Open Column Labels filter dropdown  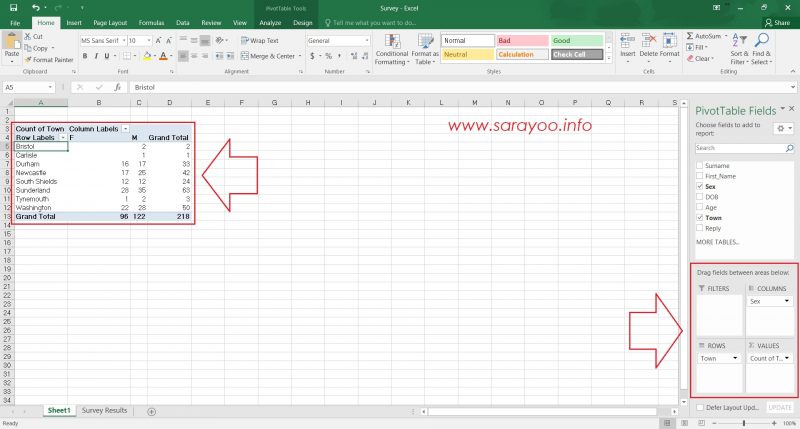pyautogui.click(x=126, y=129)
